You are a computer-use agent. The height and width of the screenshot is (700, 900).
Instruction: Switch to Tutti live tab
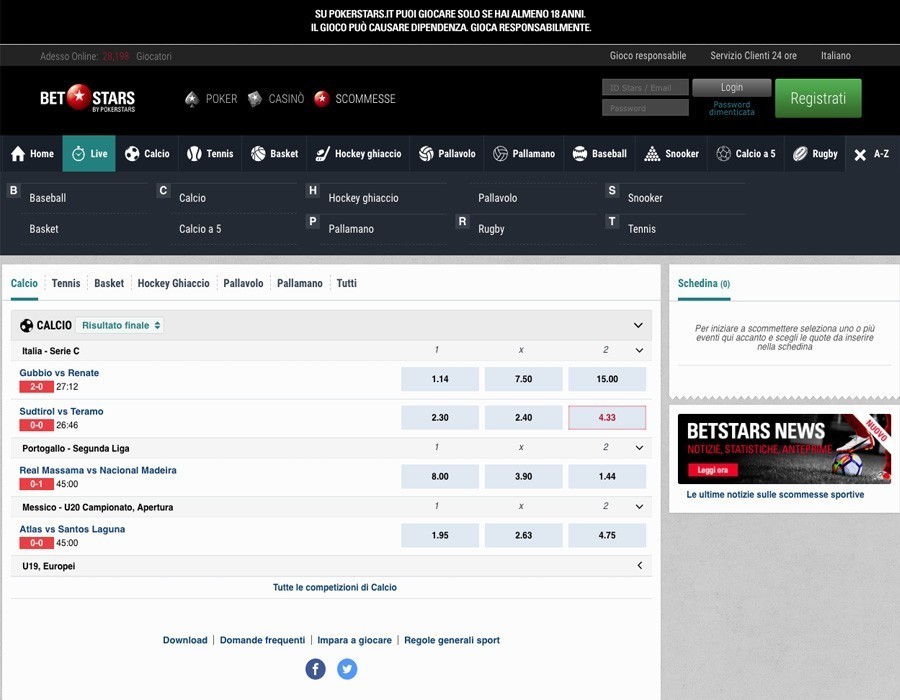pyautogui.click(x=347, y=283)
